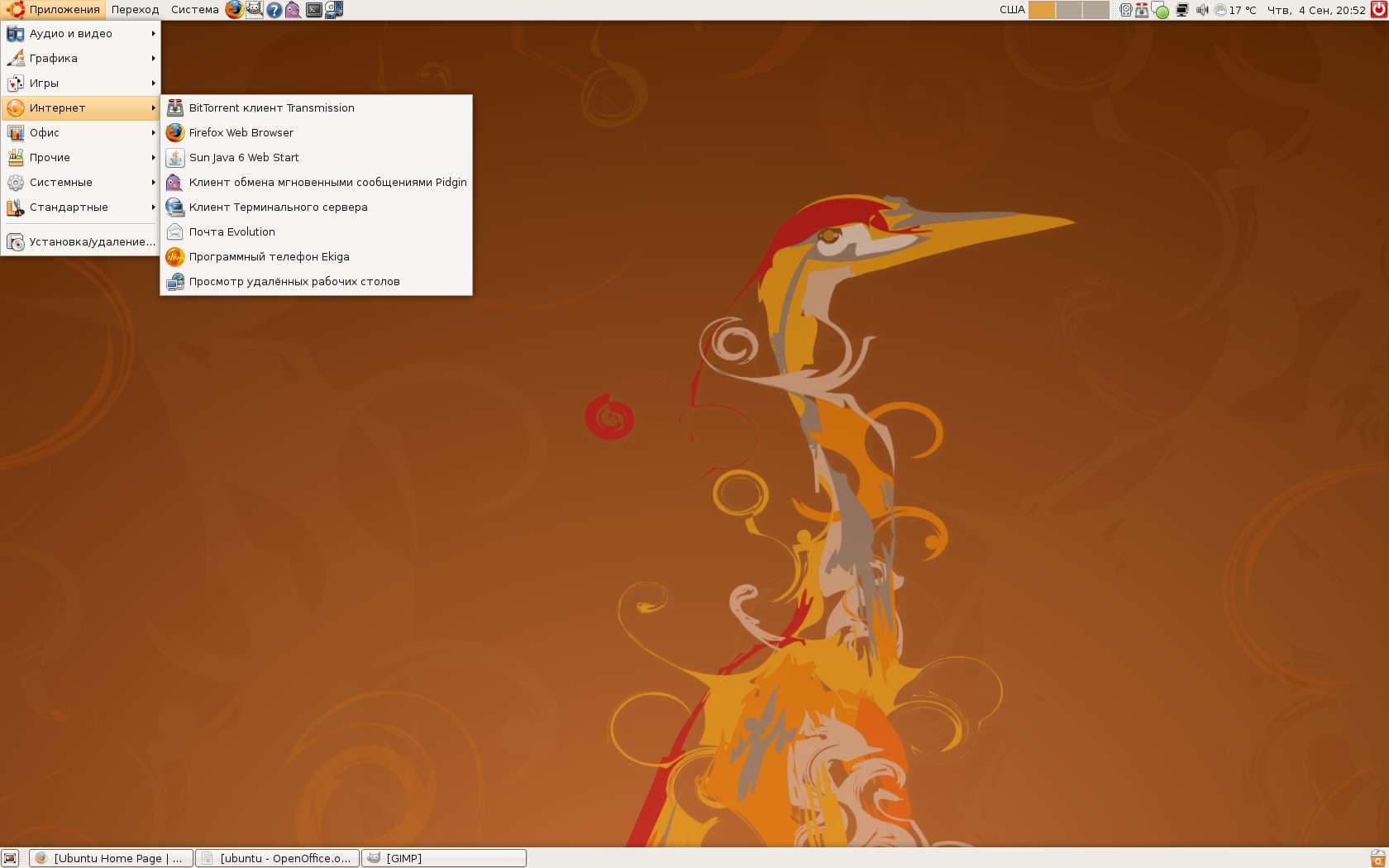Click the США keyboard layout indicator
The image size is (1389, 868).
[x=1012, y=10]
